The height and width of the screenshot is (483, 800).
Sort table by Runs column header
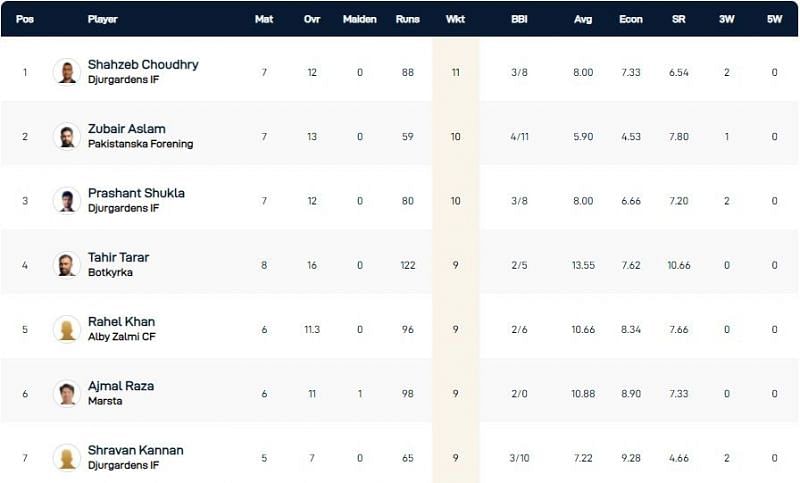pos(407,19)
